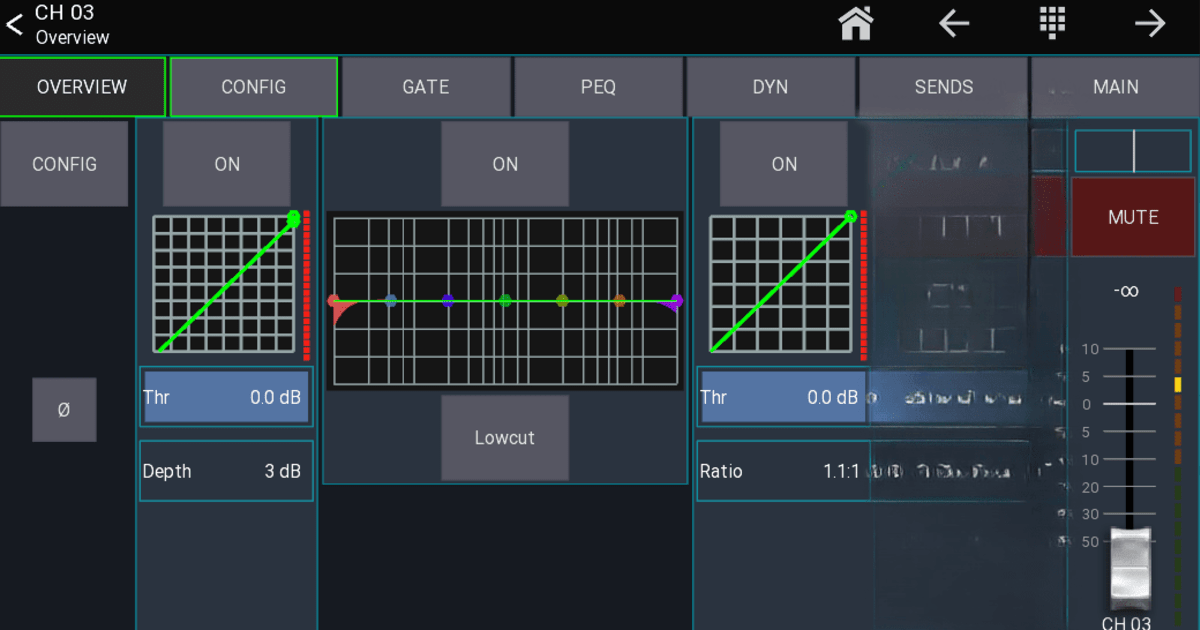
Task: Go back using the left arrow icon
Action: [x=954, y=23]
